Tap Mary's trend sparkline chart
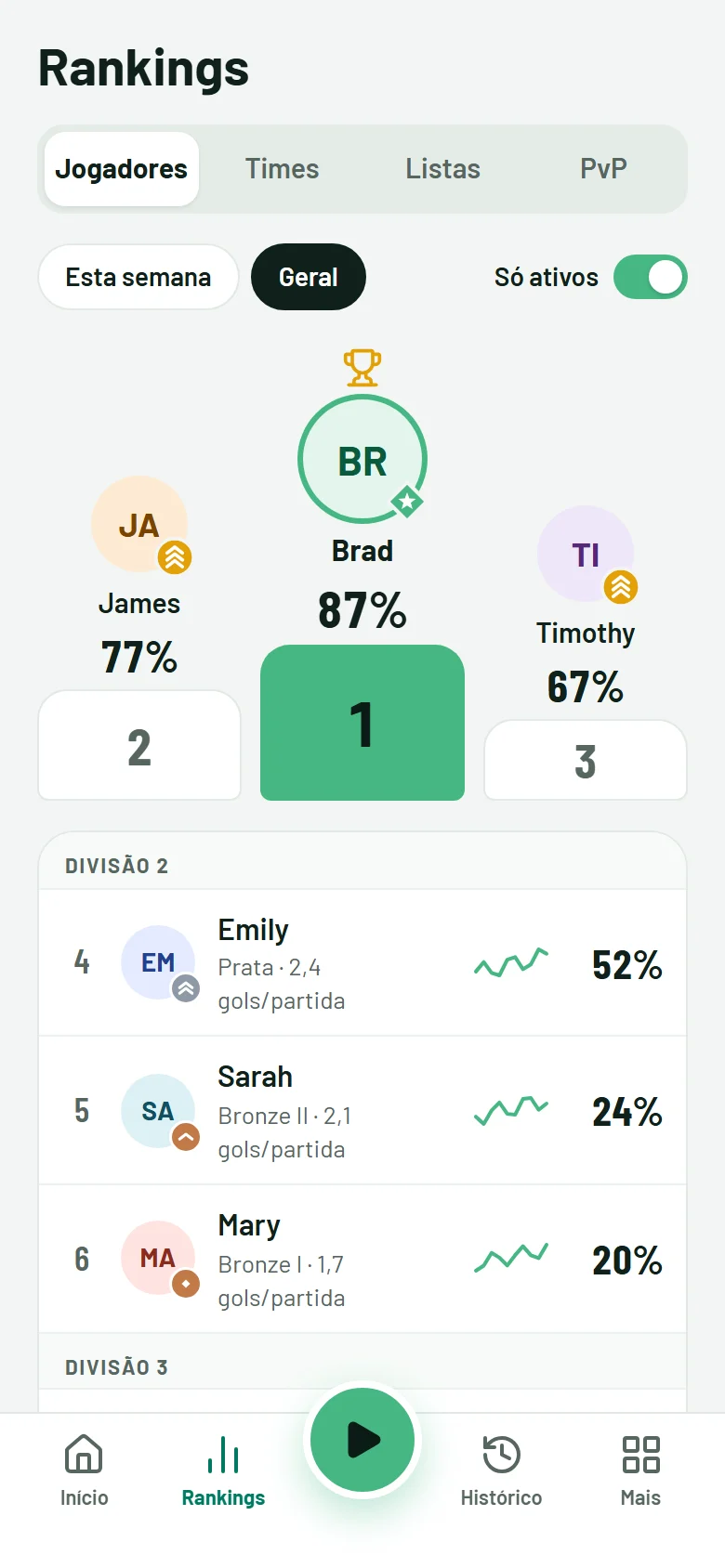 [x=511, y=1259]
